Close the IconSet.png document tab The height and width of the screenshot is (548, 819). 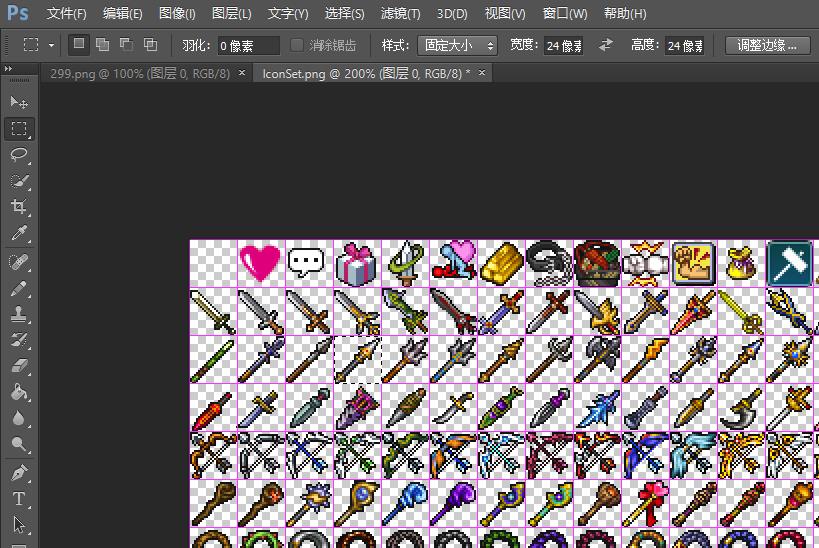click(x=482, y=73)
